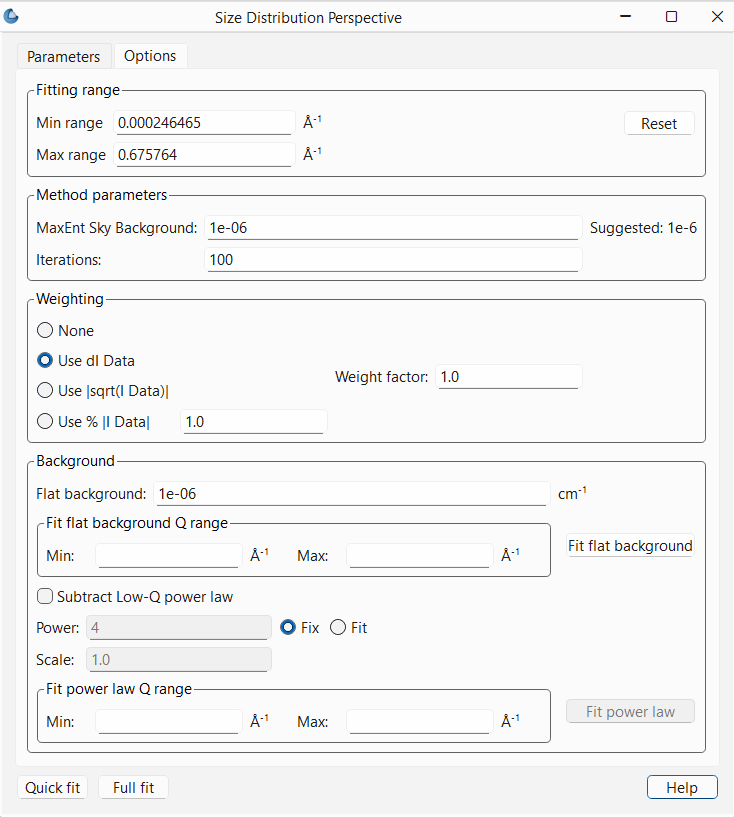Open the Help button
This screenshot has width=734, height=817.
[681, 788]
